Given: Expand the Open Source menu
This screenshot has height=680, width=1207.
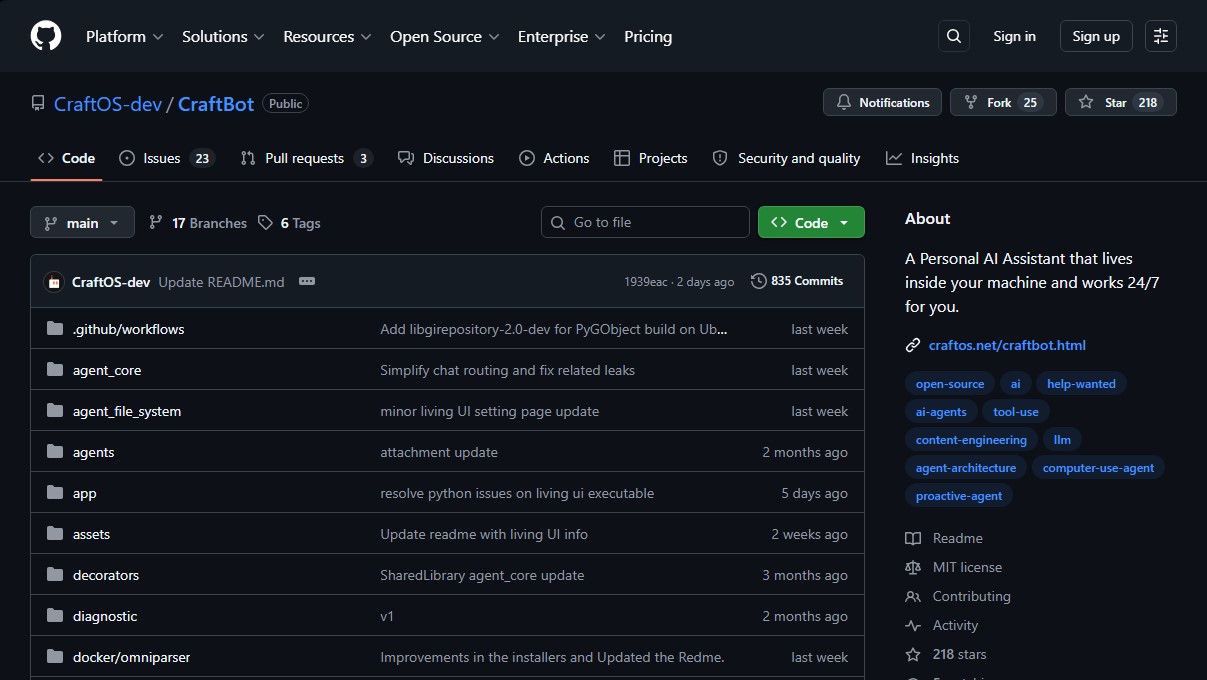Looking at the screenshot, I should coord(444,36).
